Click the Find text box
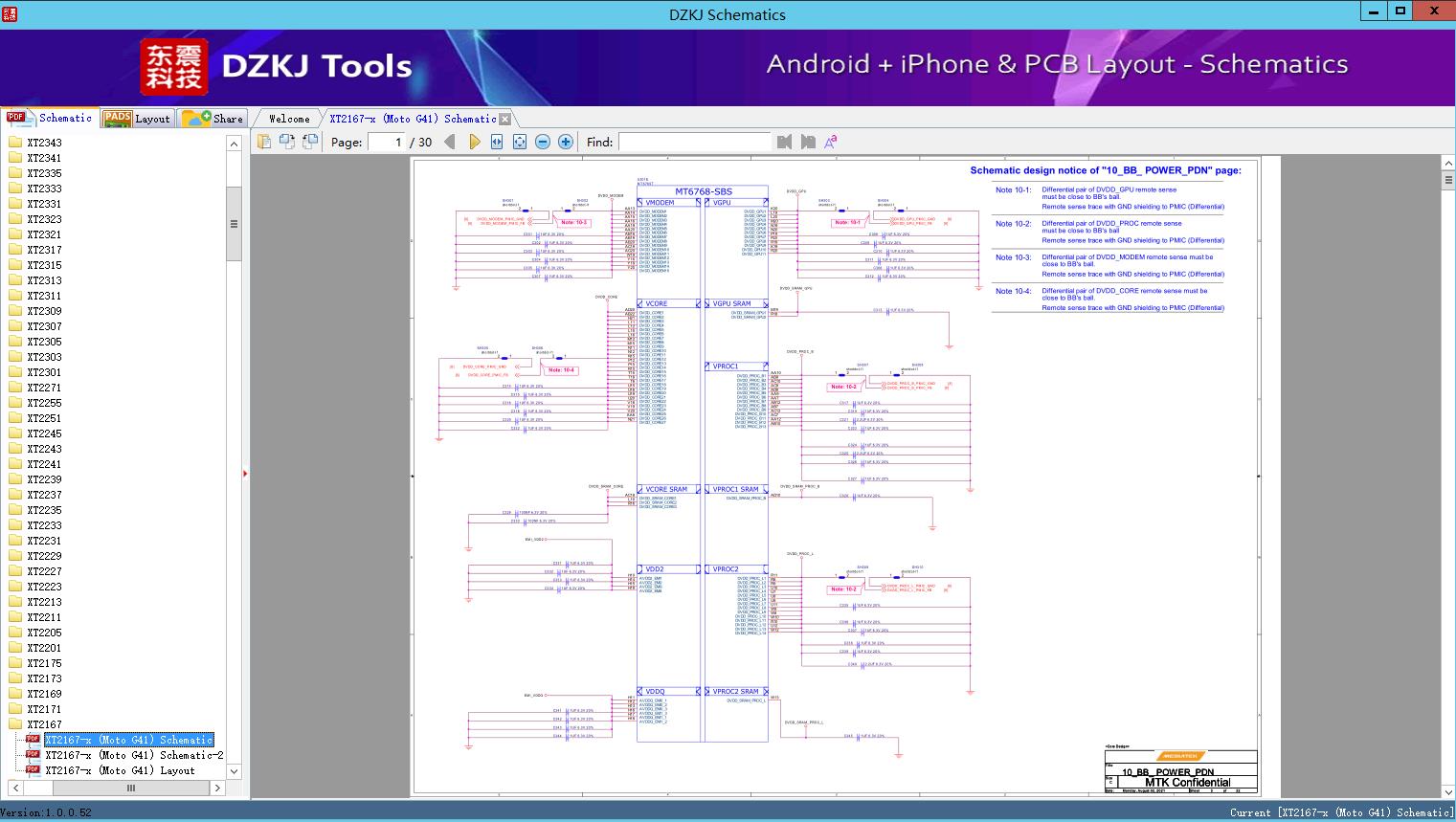The image size is (1456, 822). (x=694, y=142)
